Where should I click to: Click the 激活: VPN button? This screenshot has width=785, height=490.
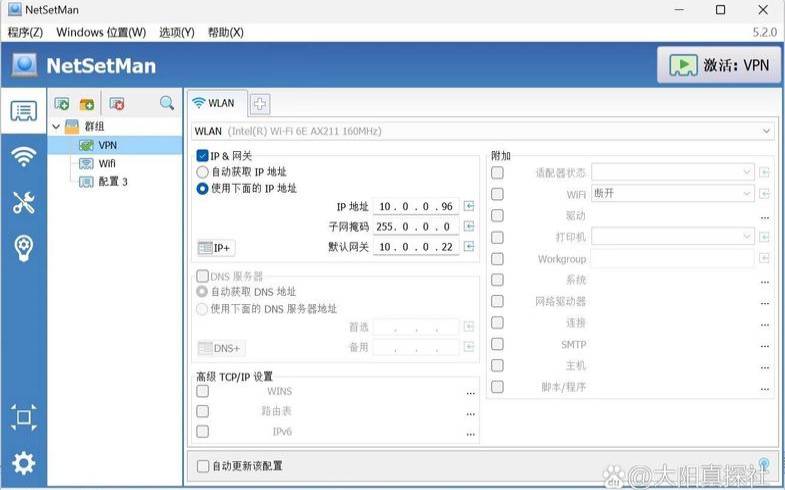(719, 65)
